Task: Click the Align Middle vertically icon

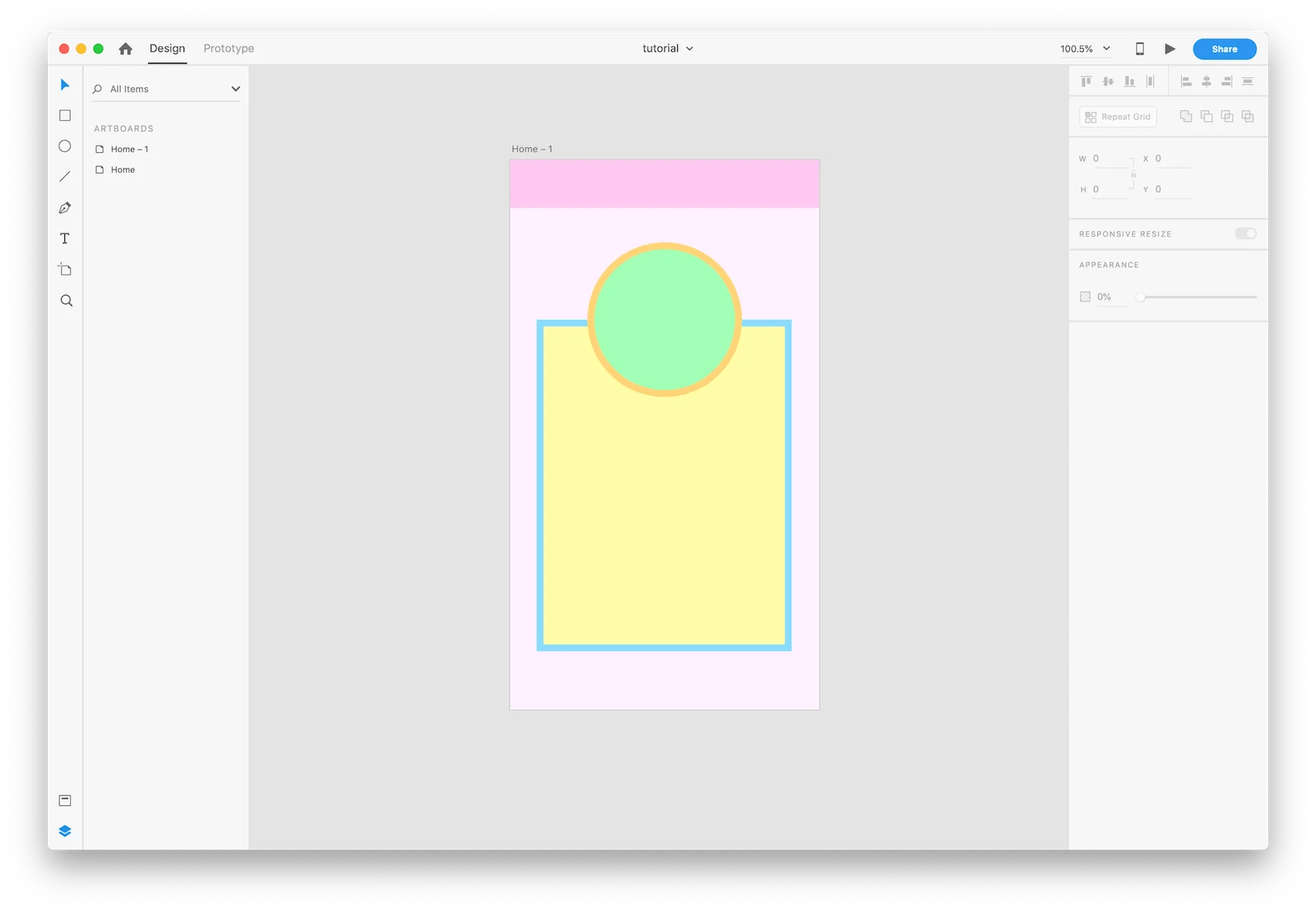Action: click(1108, 81)
